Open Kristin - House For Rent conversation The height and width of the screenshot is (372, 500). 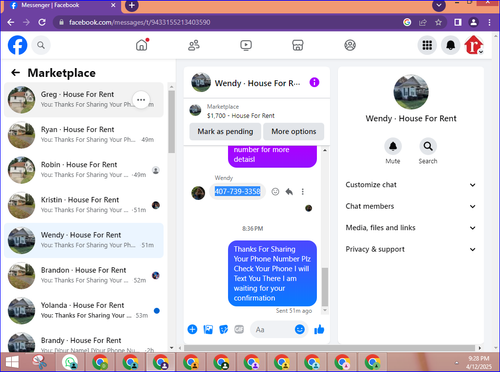tap(84, 205)
